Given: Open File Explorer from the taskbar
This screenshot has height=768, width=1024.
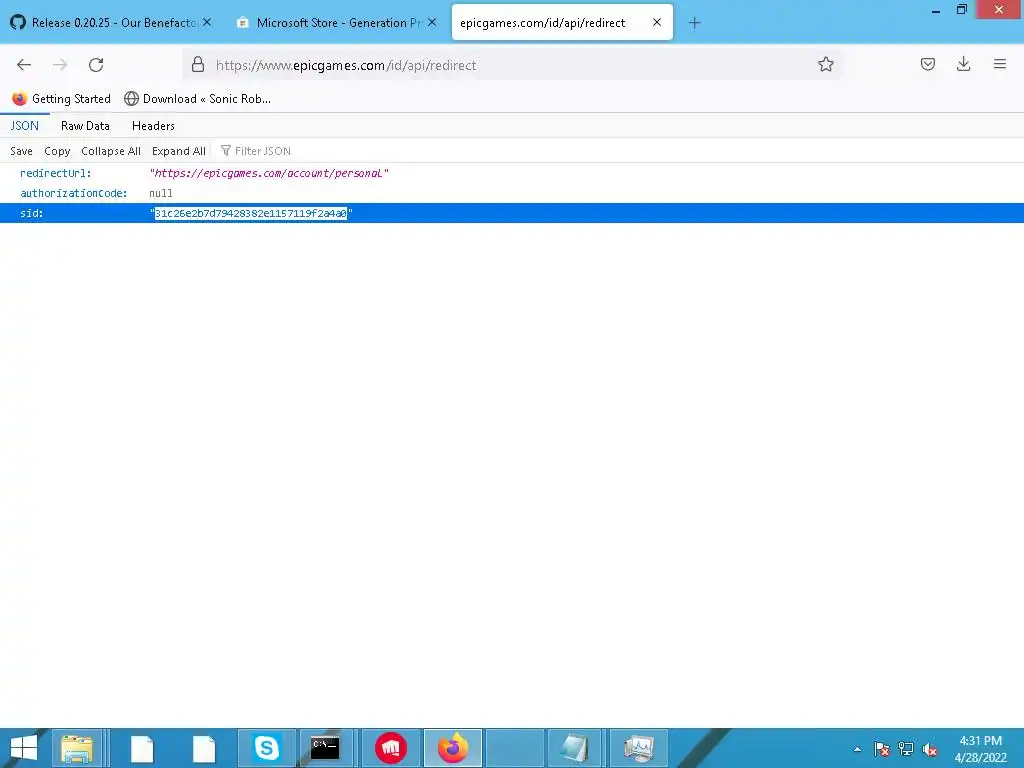Looking at the screenshot, I should point(76,748).
